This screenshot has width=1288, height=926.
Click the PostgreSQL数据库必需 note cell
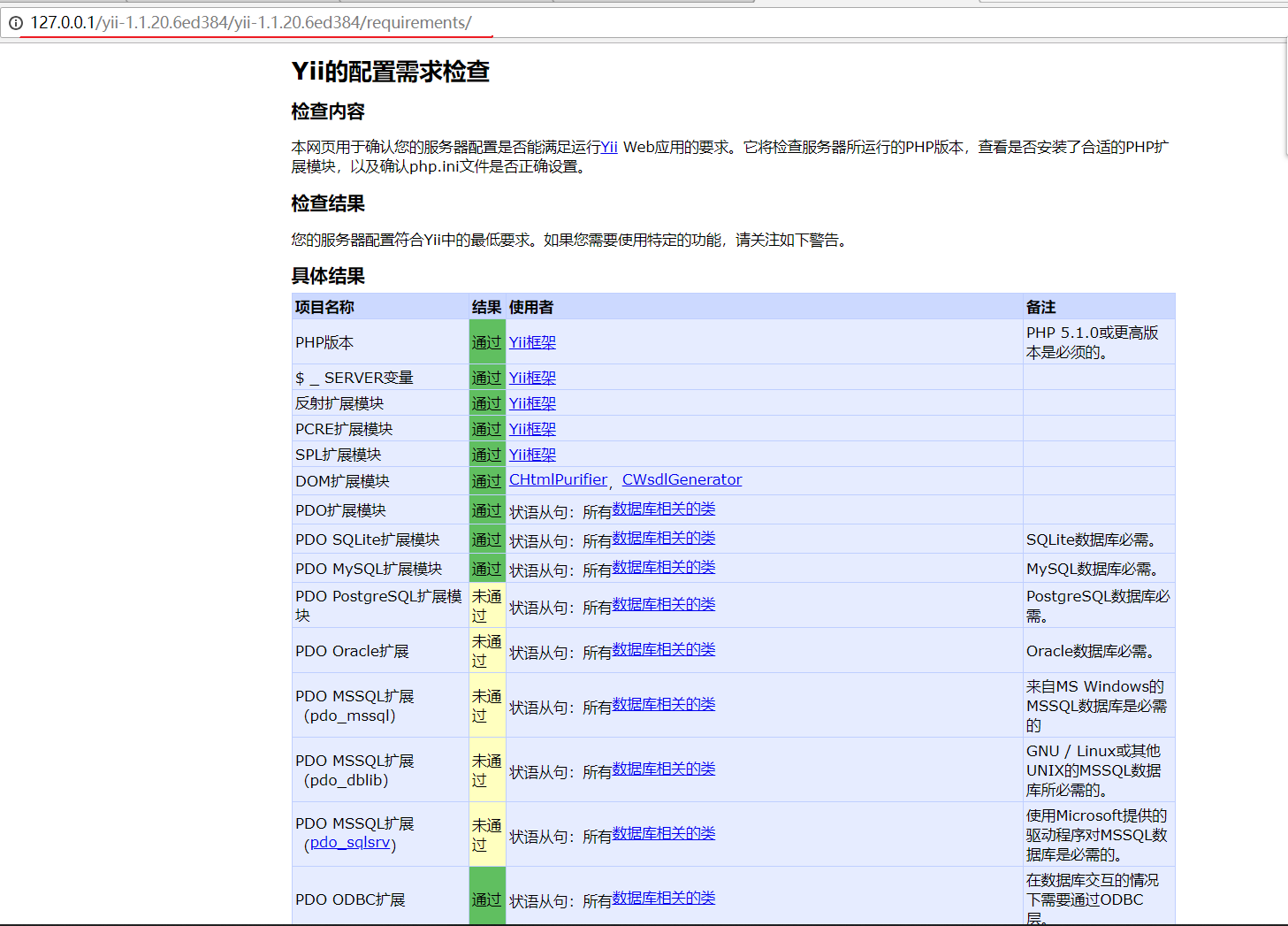point(1099,606)
